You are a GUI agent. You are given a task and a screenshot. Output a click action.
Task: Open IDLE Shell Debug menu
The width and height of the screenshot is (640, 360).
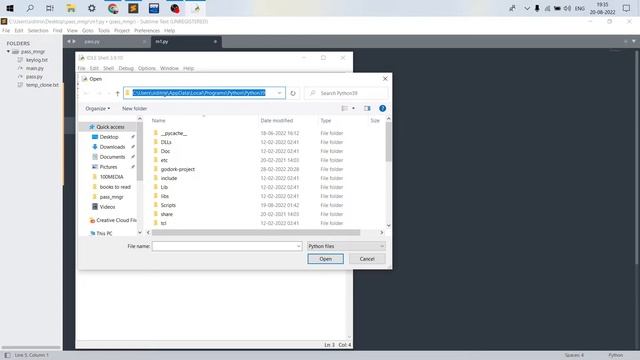(x=126, y=68)
